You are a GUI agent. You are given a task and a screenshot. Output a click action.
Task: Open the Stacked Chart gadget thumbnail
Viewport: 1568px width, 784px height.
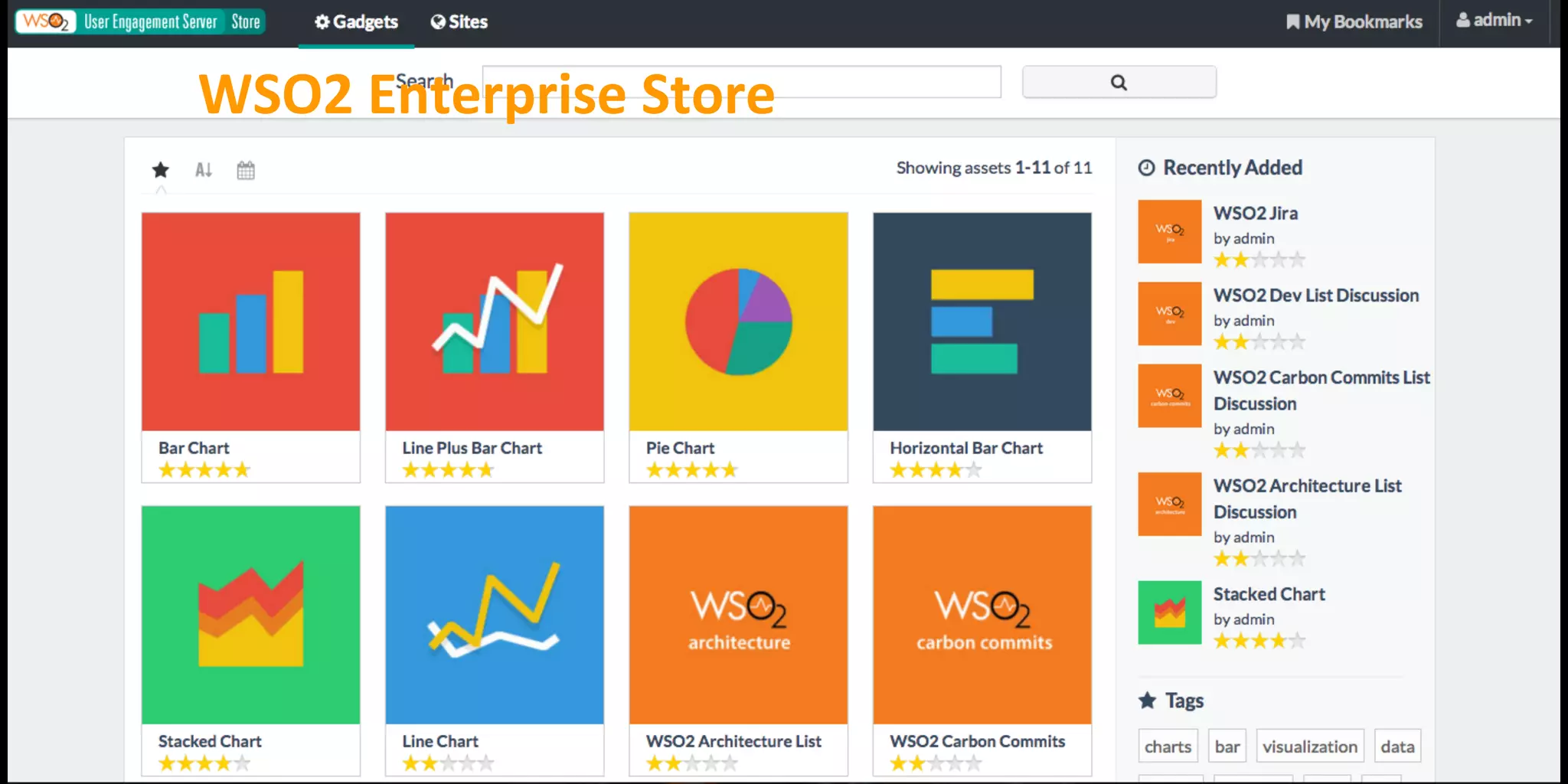point(250,615)
